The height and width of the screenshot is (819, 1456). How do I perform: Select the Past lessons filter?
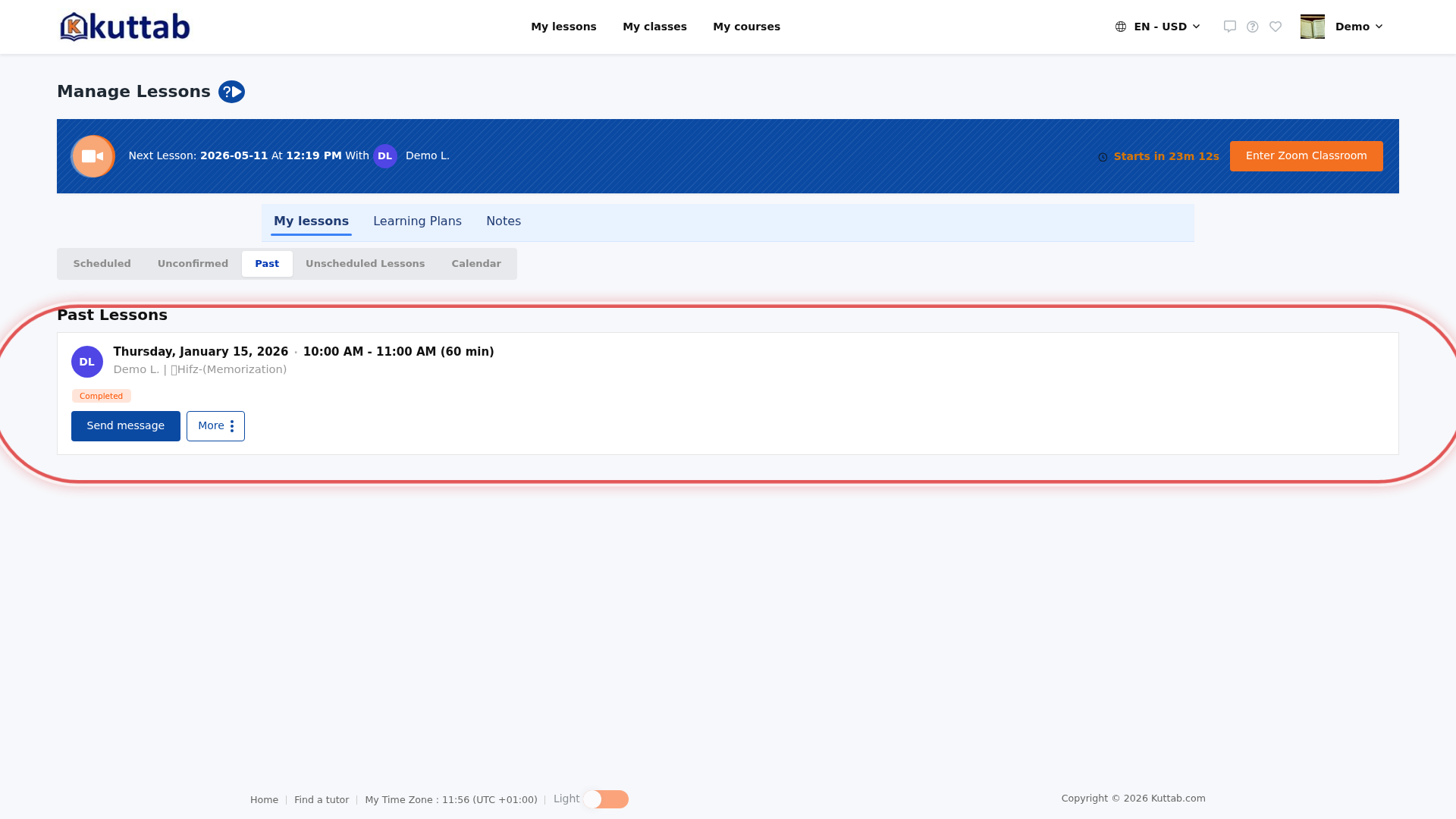267,264
